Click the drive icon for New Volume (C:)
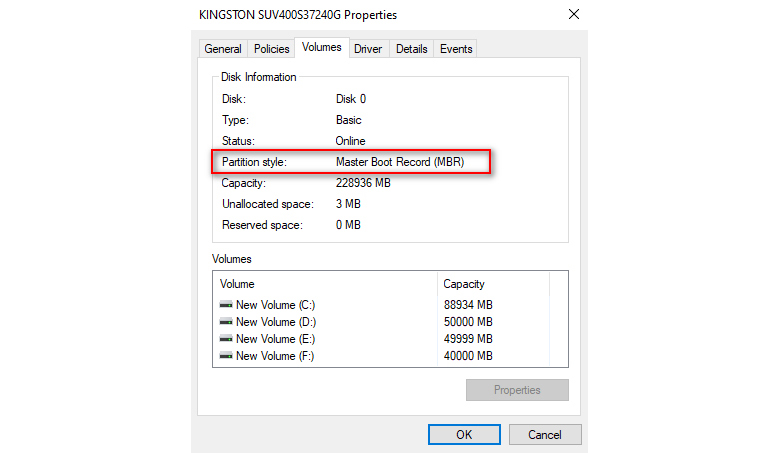 tap(226, 305)
